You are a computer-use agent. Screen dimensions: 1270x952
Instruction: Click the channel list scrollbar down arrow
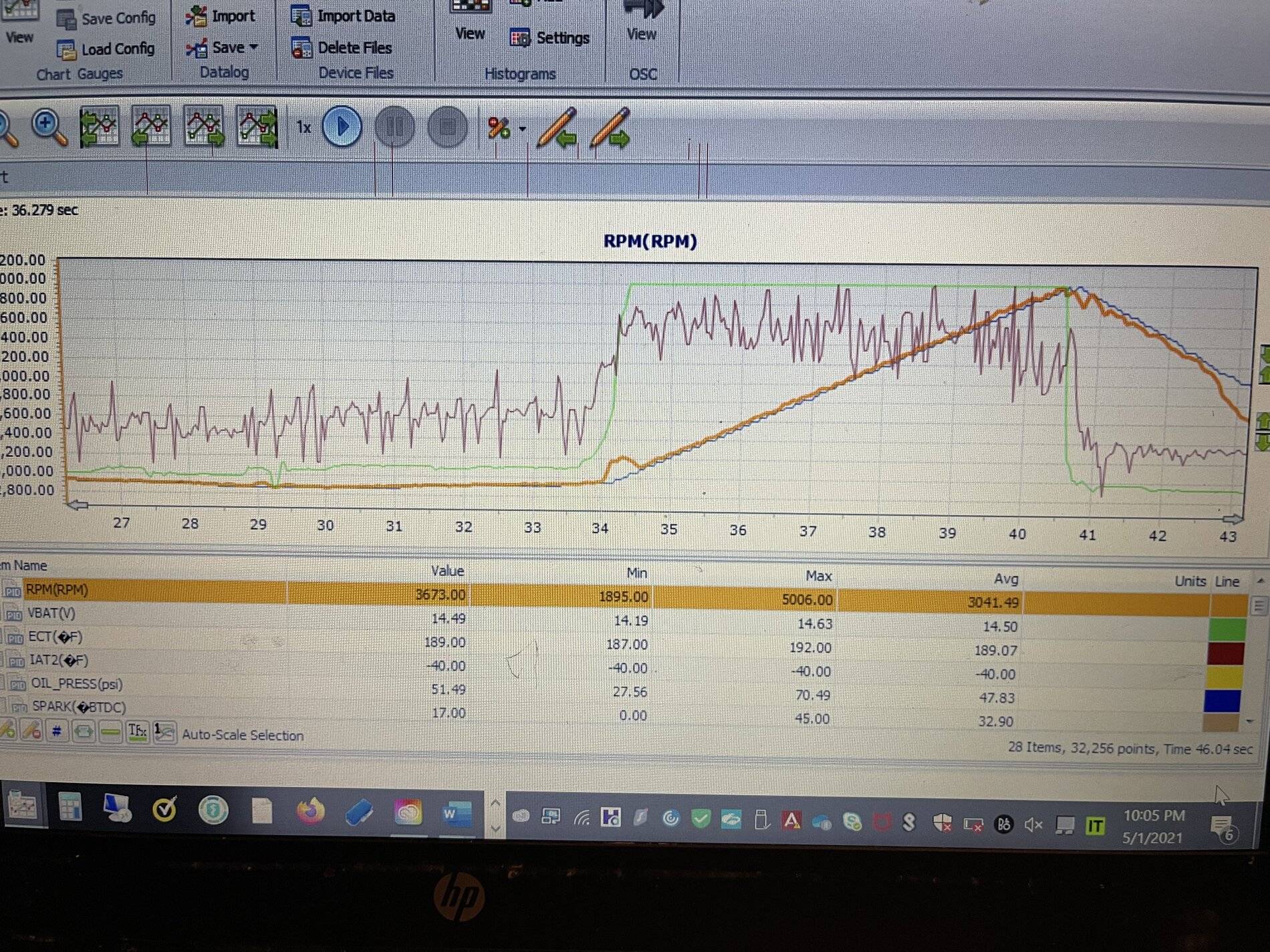click(x=1251, y=722)
